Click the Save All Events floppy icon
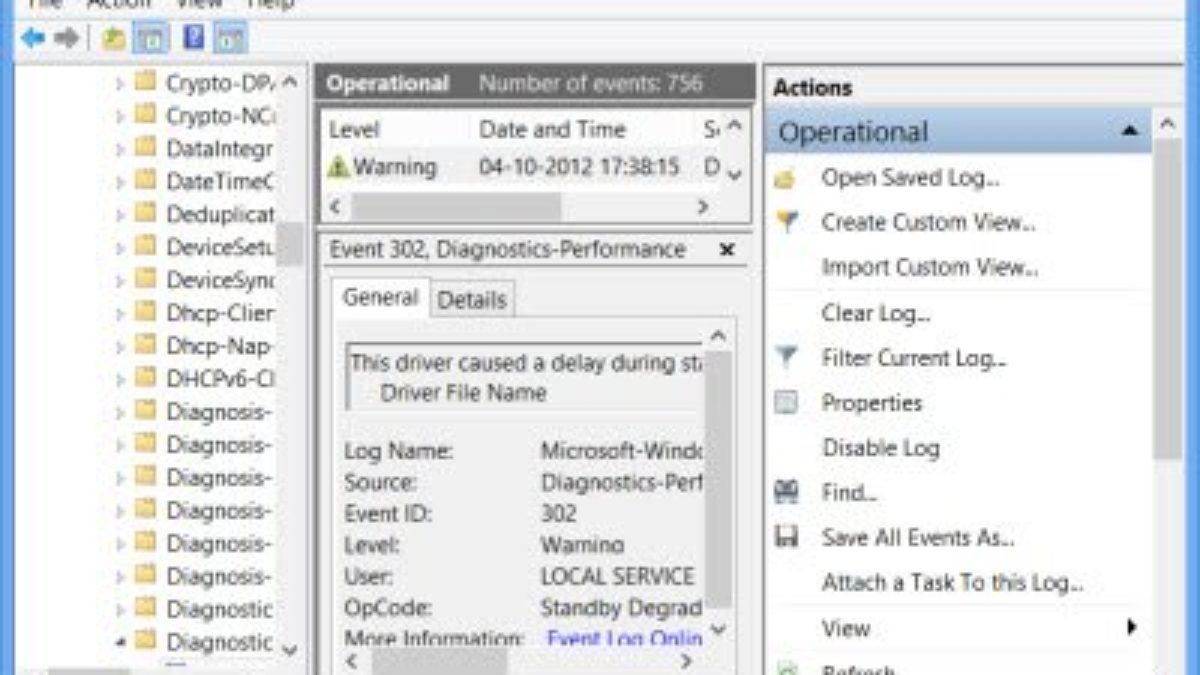 click(x=787, y=538)
